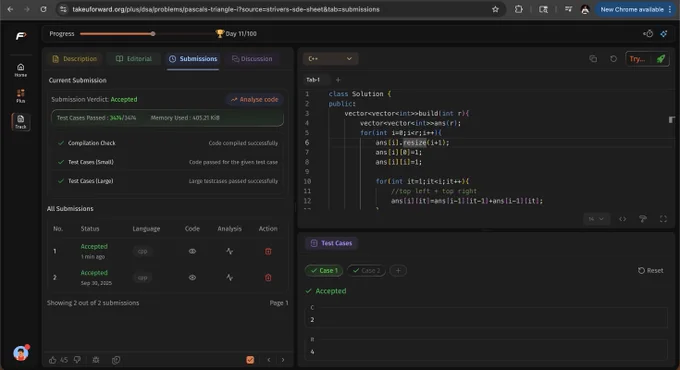The image size is (680, 370).
Task: Click the editor theme paint icon
Action: [643, 219]
